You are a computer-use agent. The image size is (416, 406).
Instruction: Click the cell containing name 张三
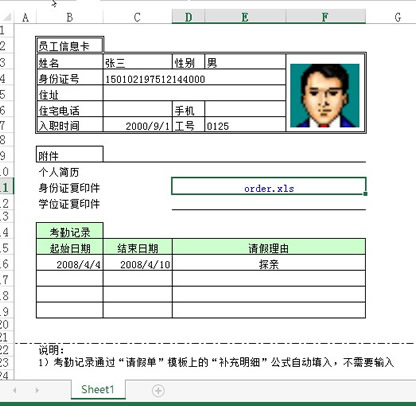click(138, 62)
